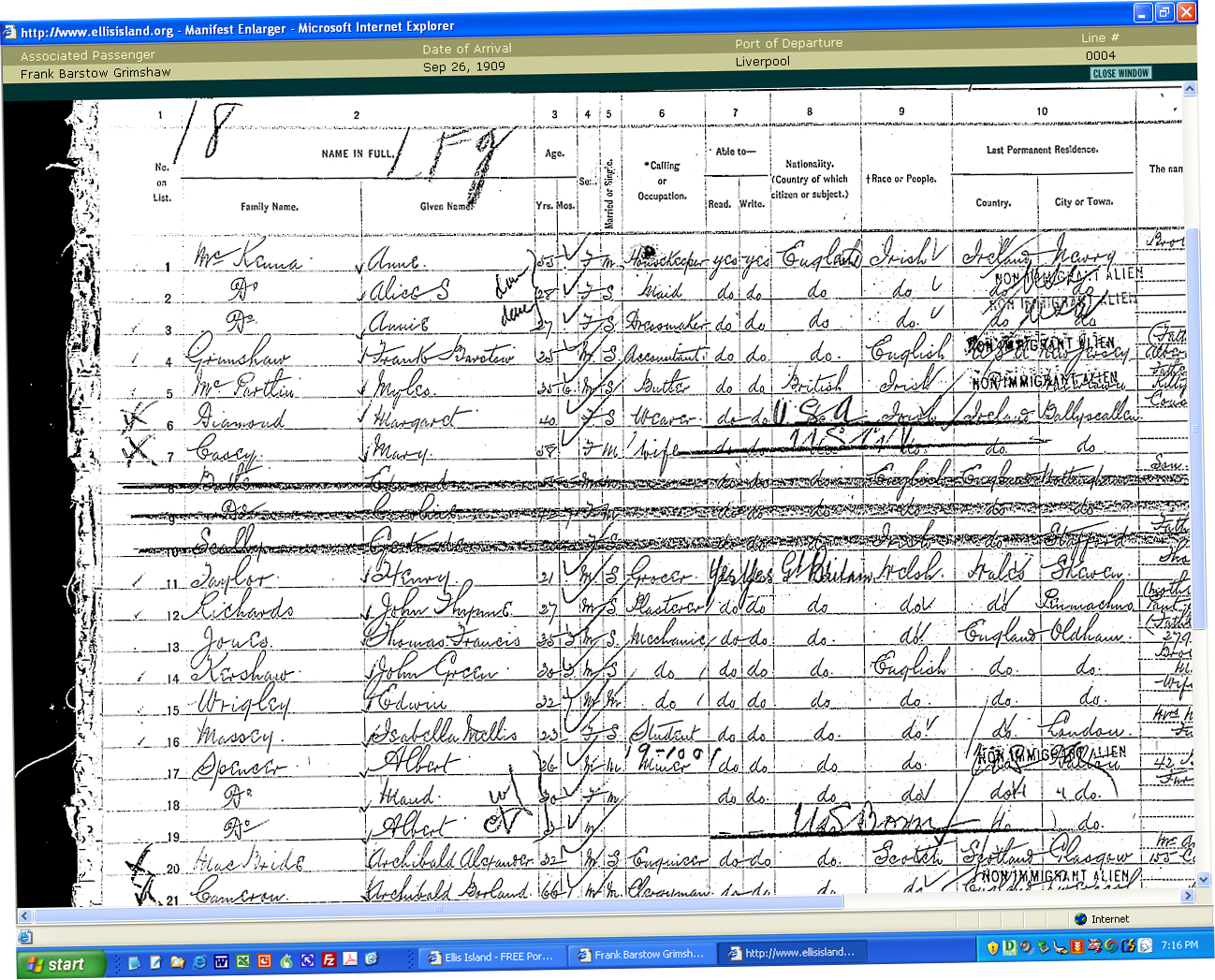Click the horizontal scrollbar right arrow
1215x980 pixels.
pyautogui.click(x=1189, y=896)
